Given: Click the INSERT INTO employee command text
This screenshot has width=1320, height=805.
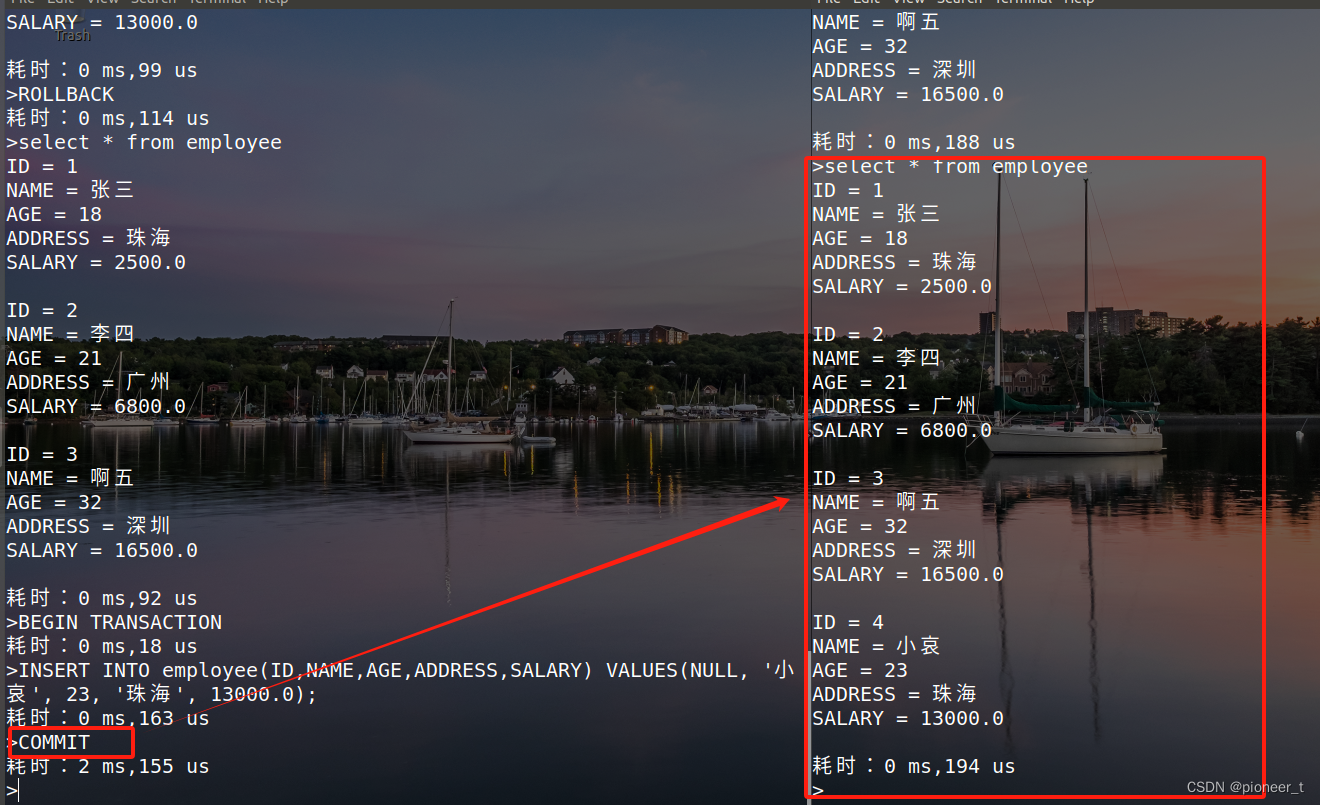Looking at the screenshot, I should click(400, 683).
